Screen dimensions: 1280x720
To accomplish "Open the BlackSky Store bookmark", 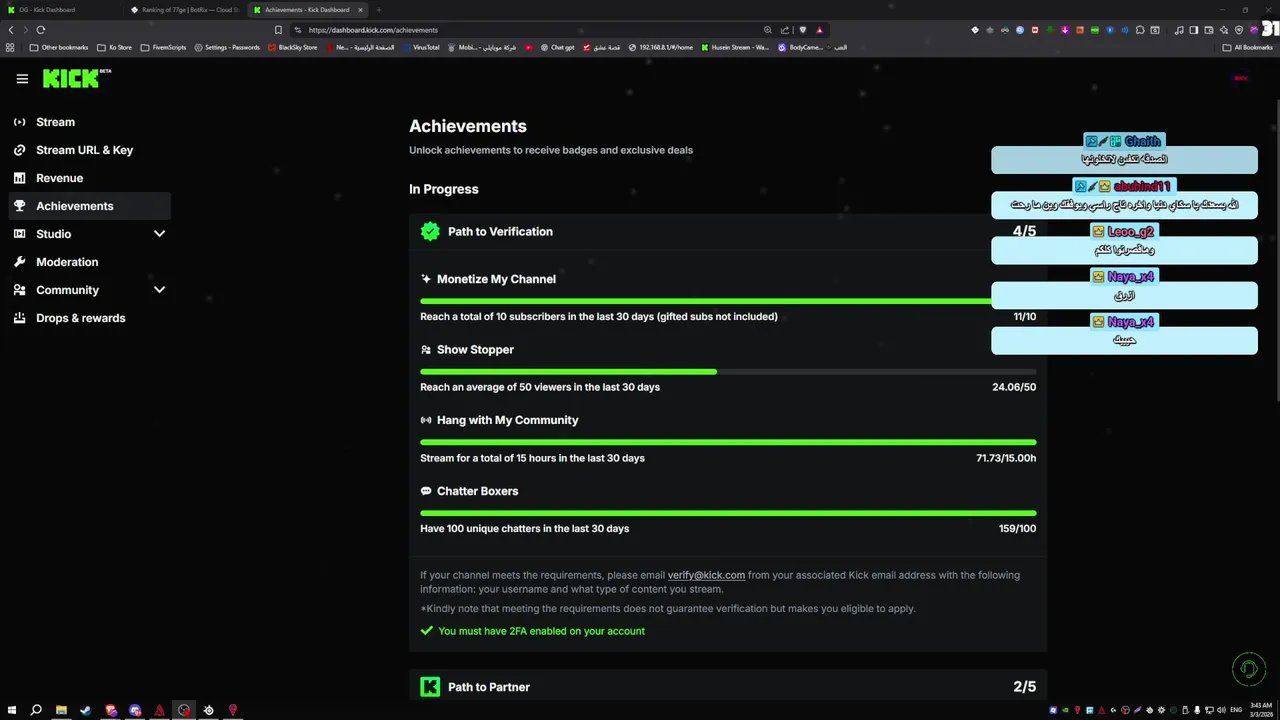I will coord(292,47).
